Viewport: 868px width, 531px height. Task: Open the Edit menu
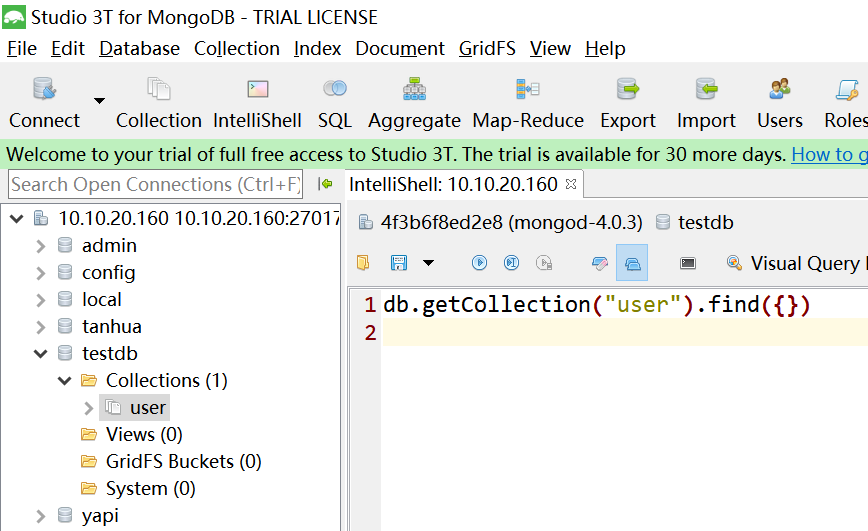click(68, 49)
